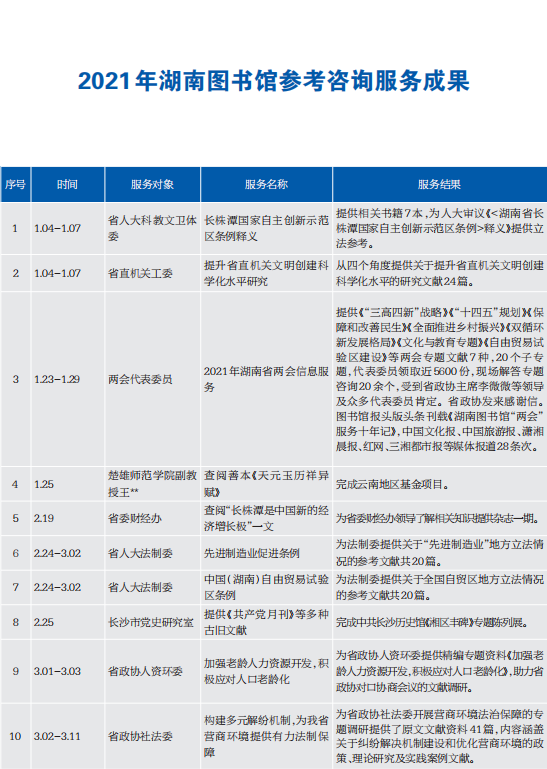Select the 服务结果 column header
547x769 pixels.
point(440,184)
